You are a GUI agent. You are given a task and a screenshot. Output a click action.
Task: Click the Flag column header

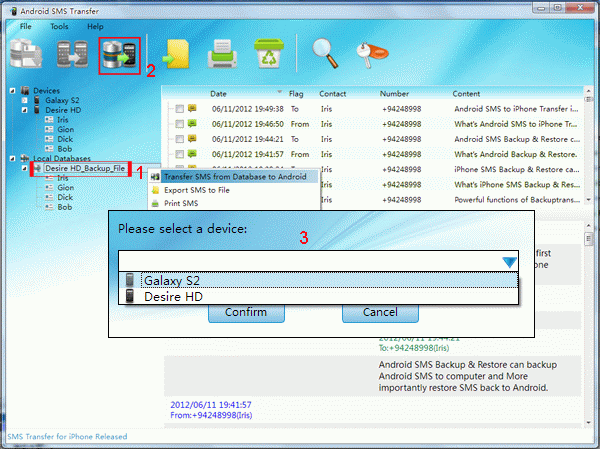(x=296, y=94)
